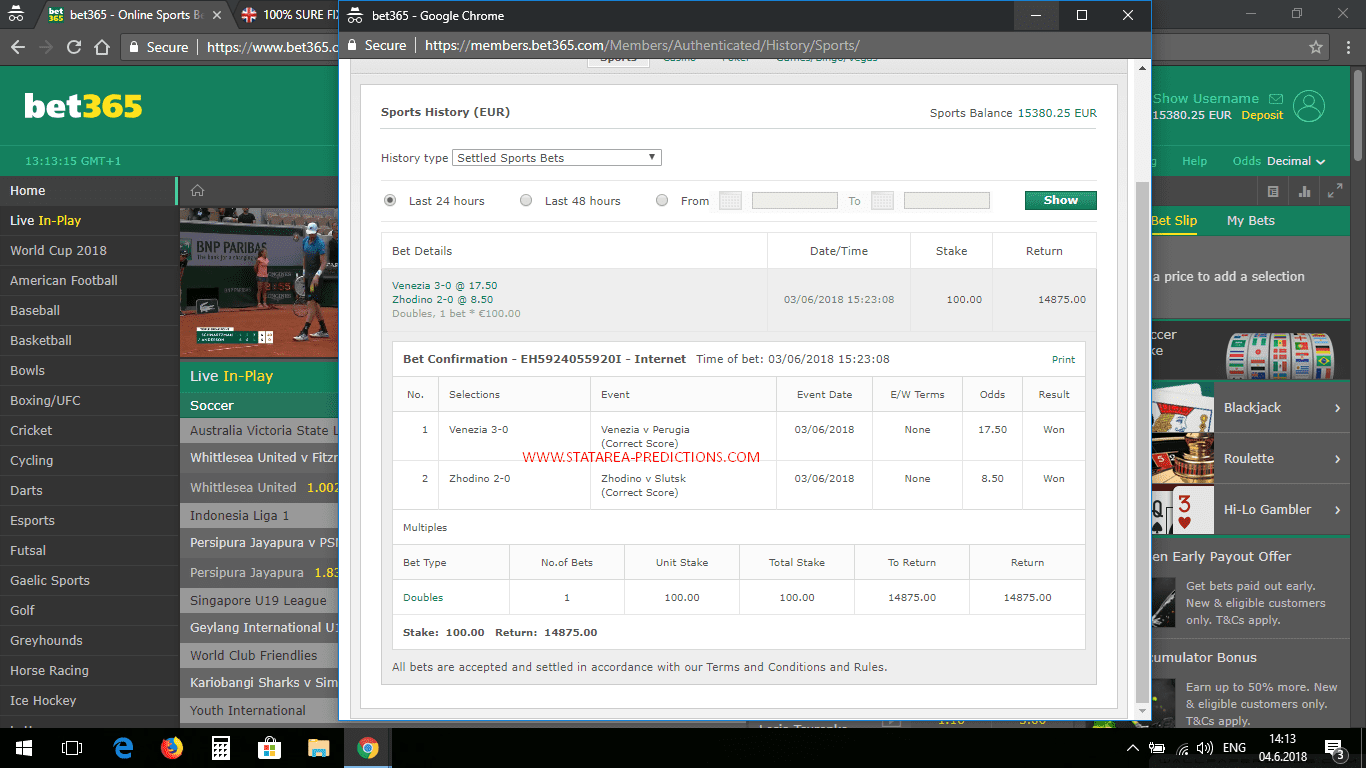Open Live In-Play in sidebar
The height and width of the screenshot is (768, 1366).
(x=88, y=220)
